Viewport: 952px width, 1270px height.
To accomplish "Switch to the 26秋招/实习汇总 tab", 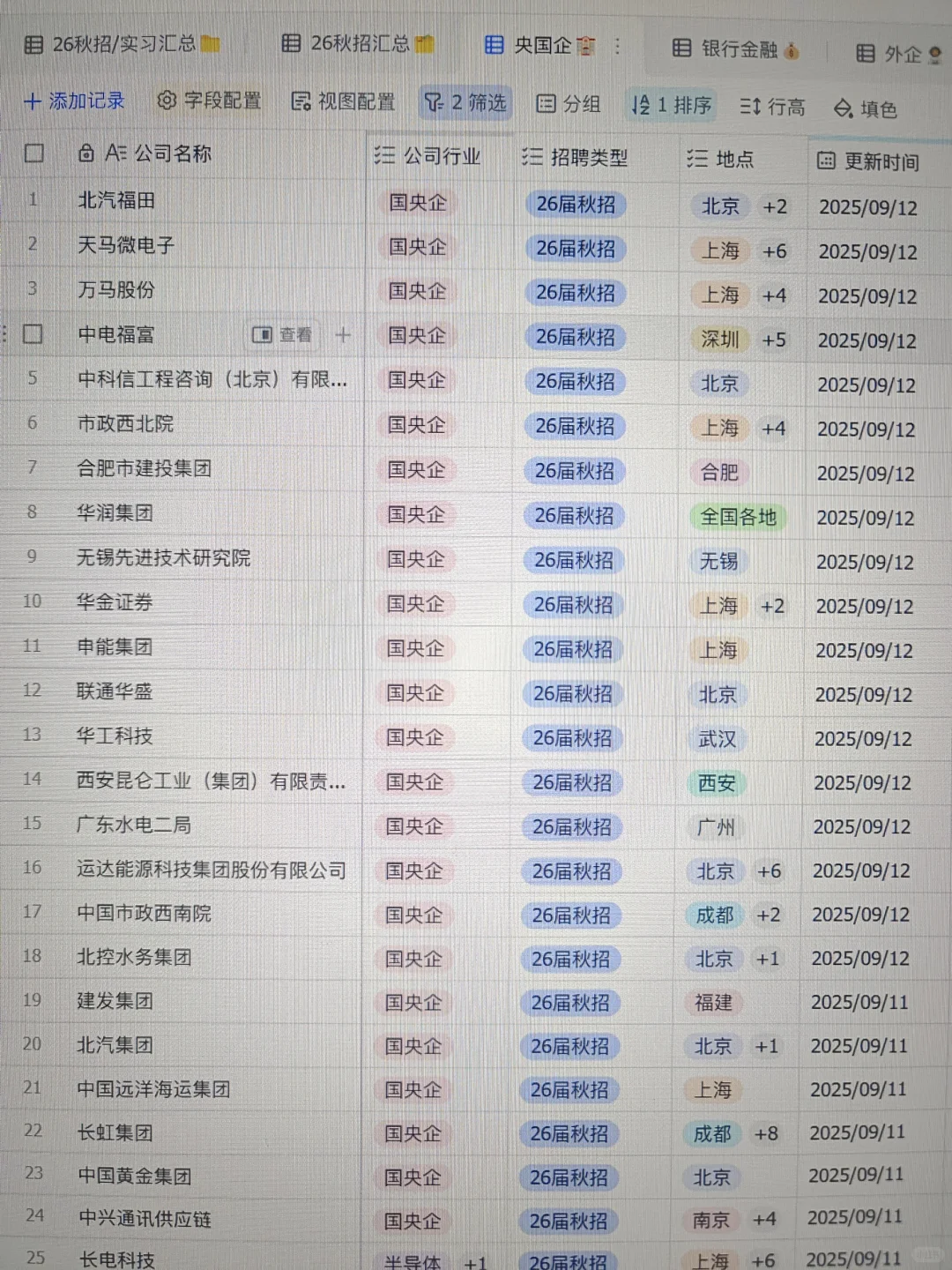I will [x=122, y=43].
